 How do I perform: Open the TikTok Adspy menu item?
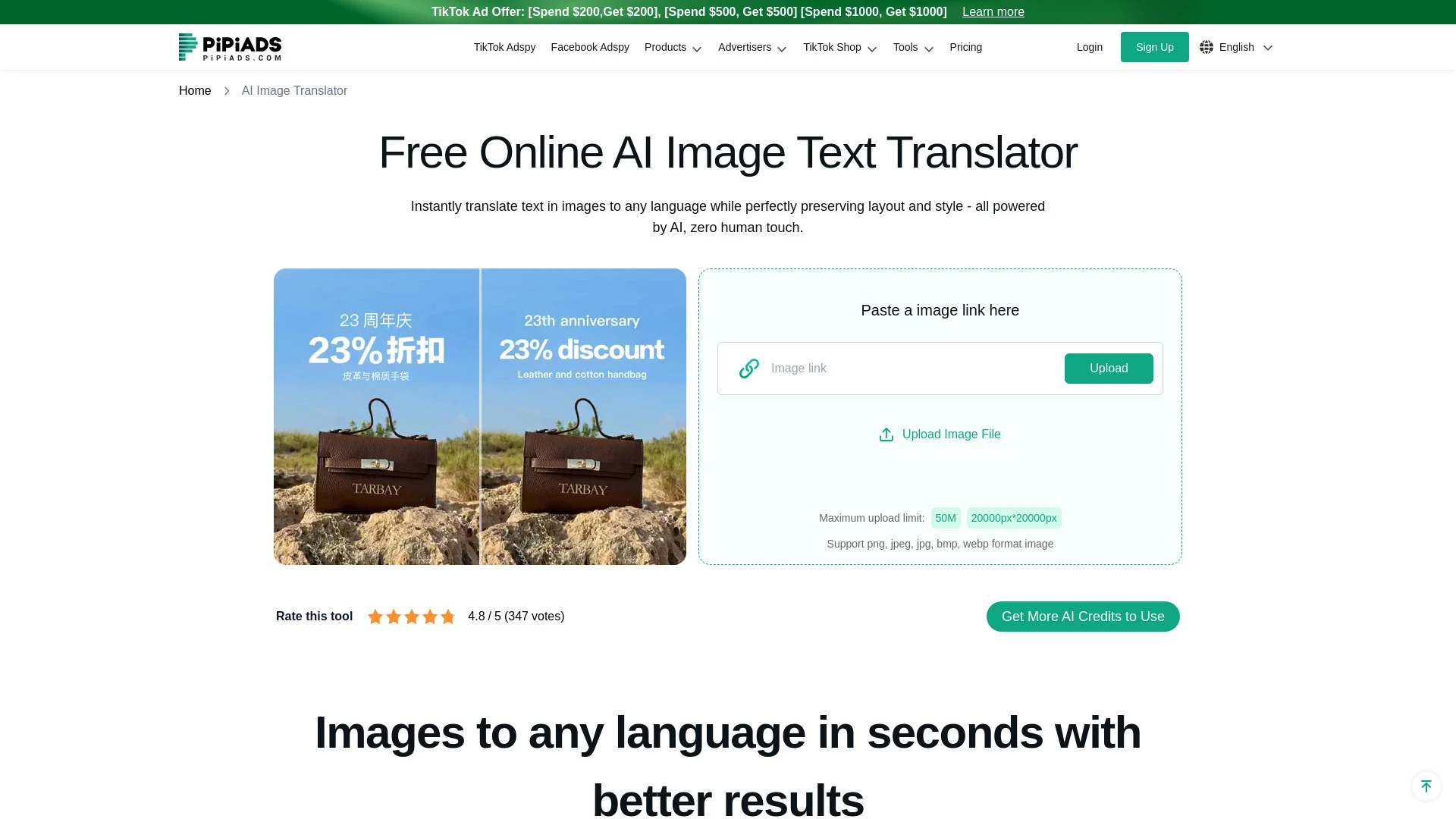tap(504, 47)
